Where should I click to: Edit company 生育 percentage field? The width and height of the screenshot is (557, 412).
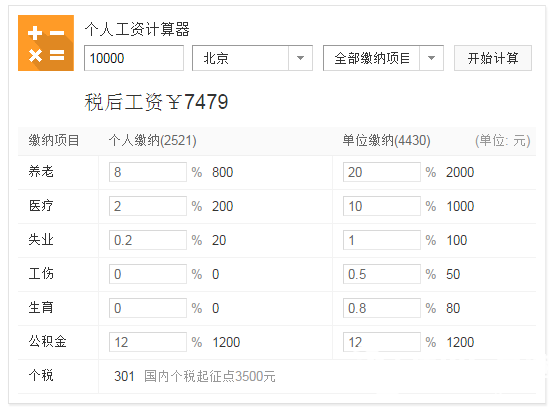[382, 308]
